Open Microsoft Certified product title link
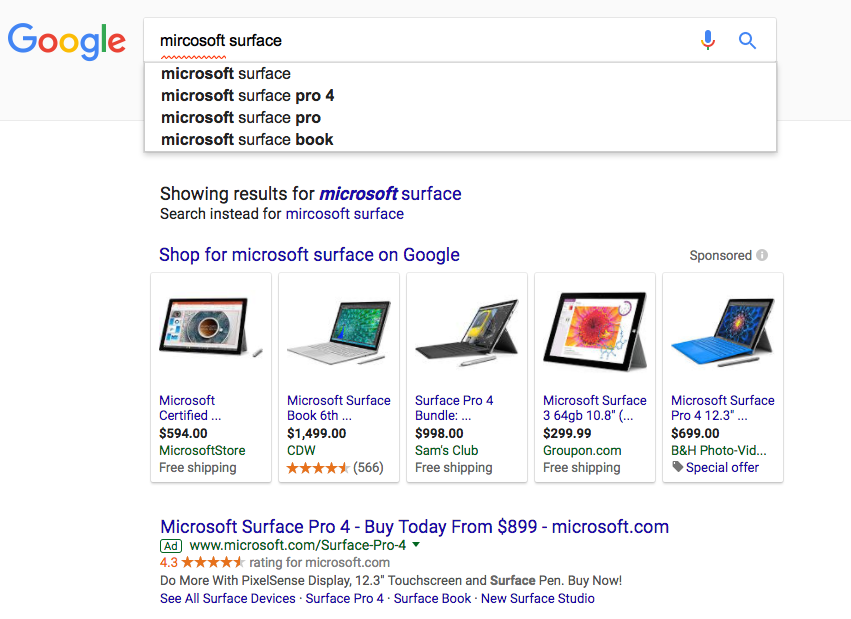 (190, 408)
